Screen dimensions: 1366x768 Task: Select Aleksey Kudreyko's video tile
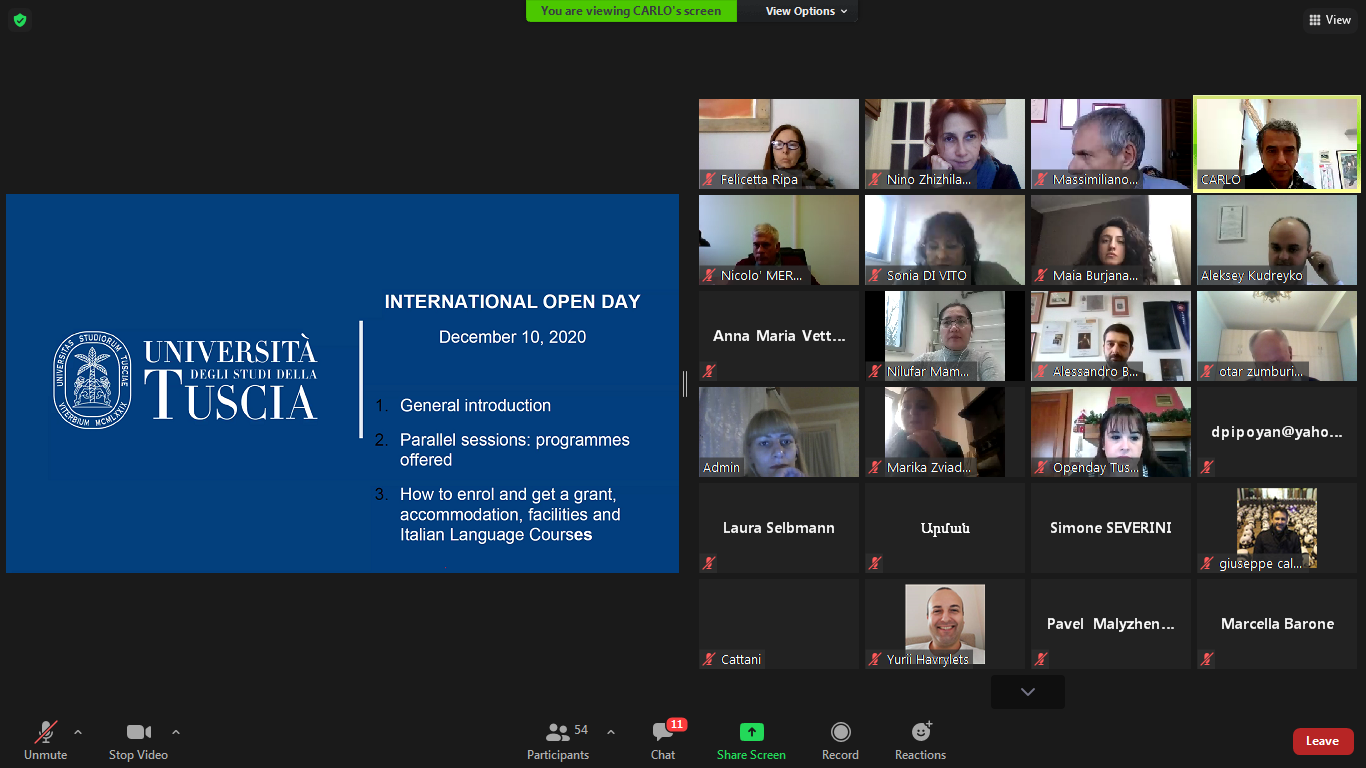[x=1277, y=240]
